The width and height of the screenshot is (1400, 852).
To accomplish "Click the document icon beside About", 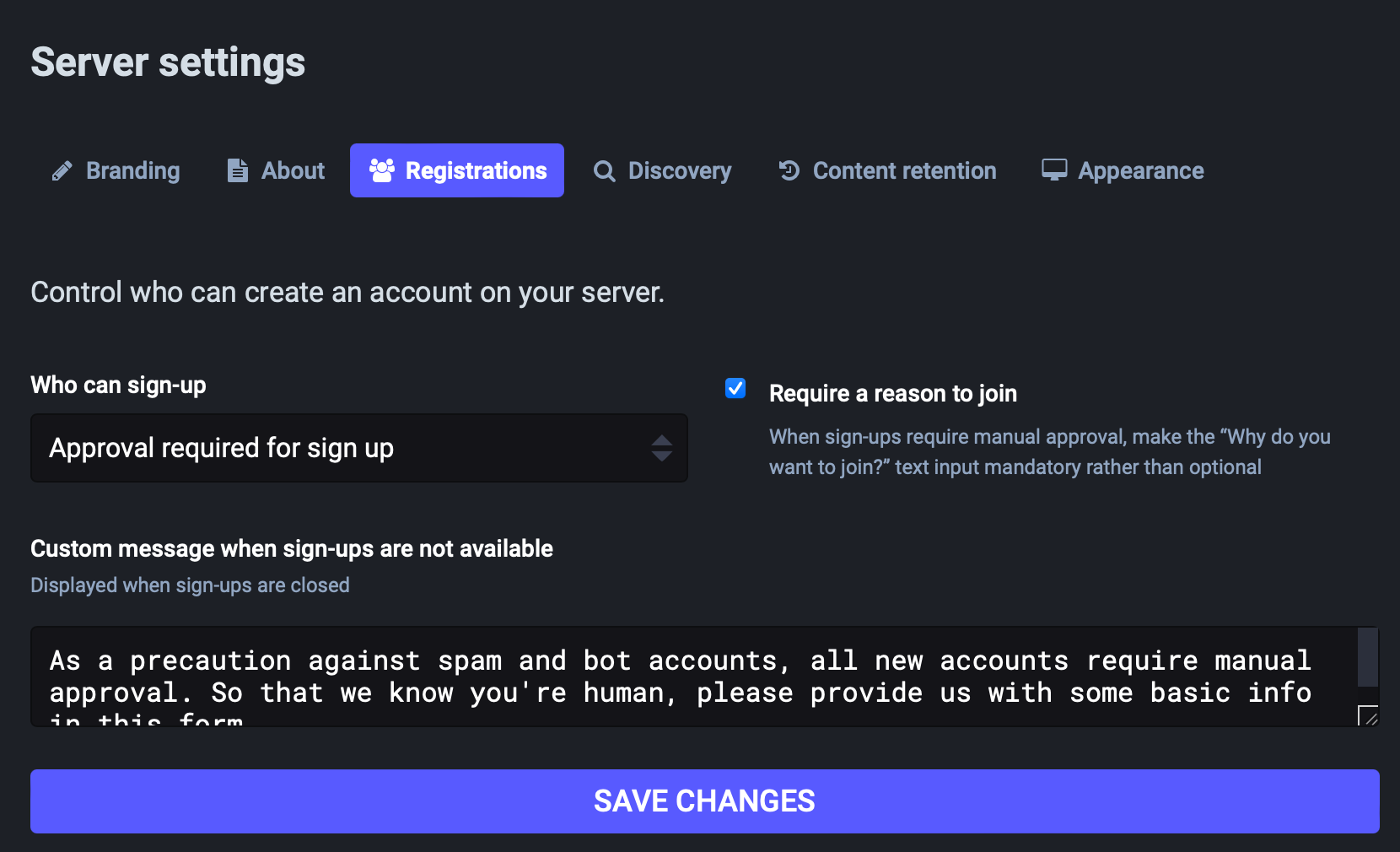I will [x=238, y=170].
